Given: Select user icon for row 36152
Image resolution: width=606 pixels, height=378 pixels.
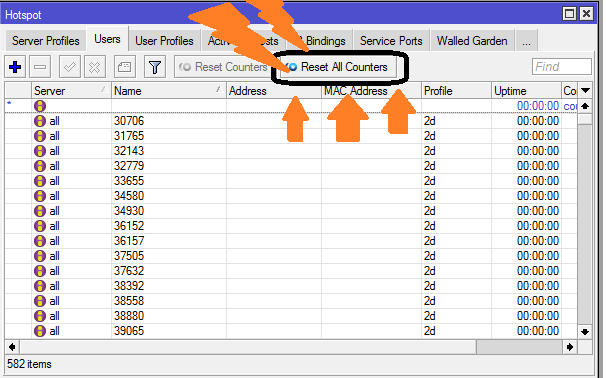Looking at the screenshot, I should [40, 226].
